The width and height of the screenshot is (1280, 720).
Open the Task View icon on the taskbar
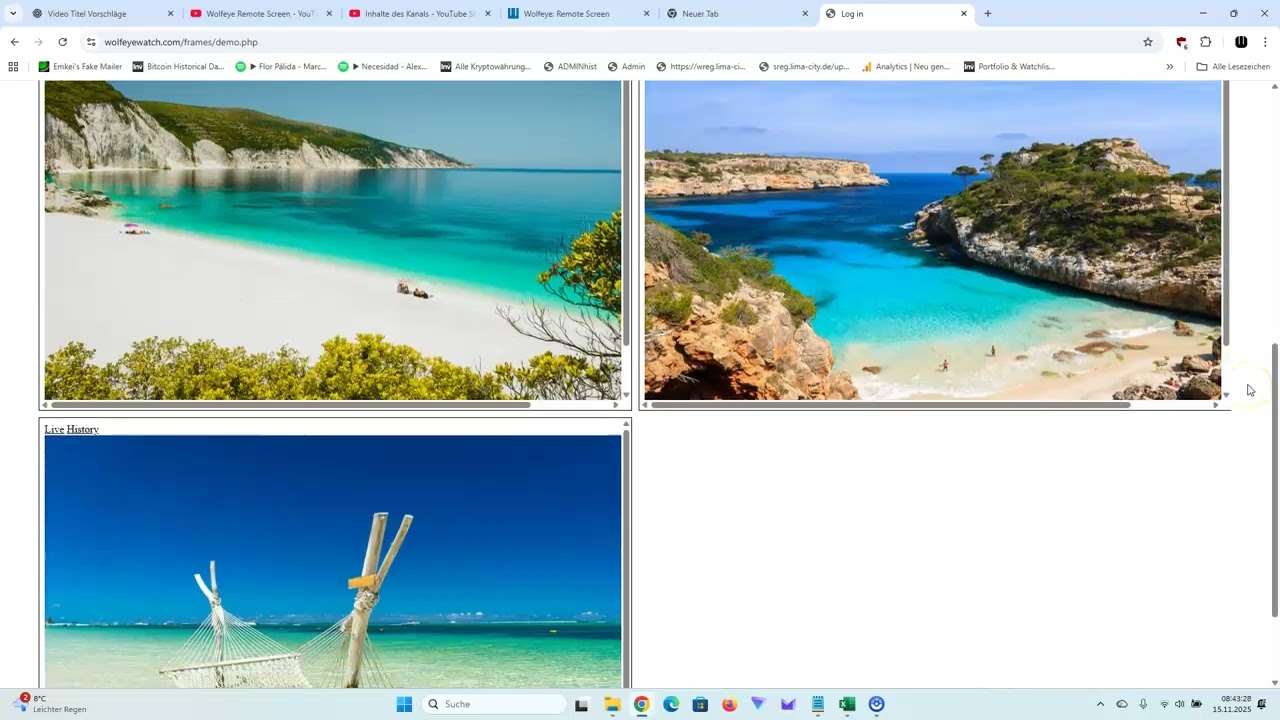pyautogui.click(x=582, y=704)
